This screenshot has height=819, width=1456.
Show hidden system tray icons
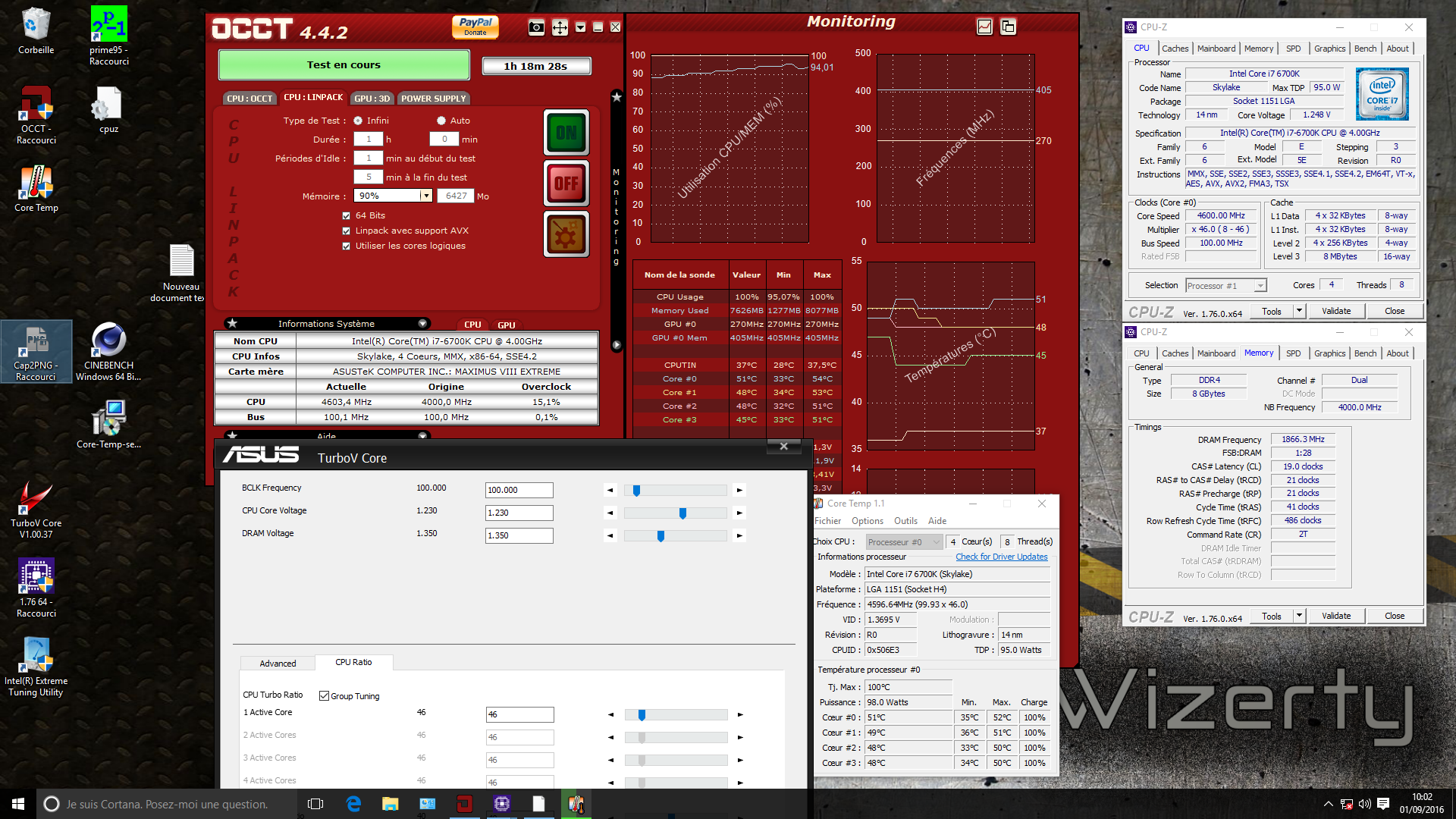point(1328,804)
